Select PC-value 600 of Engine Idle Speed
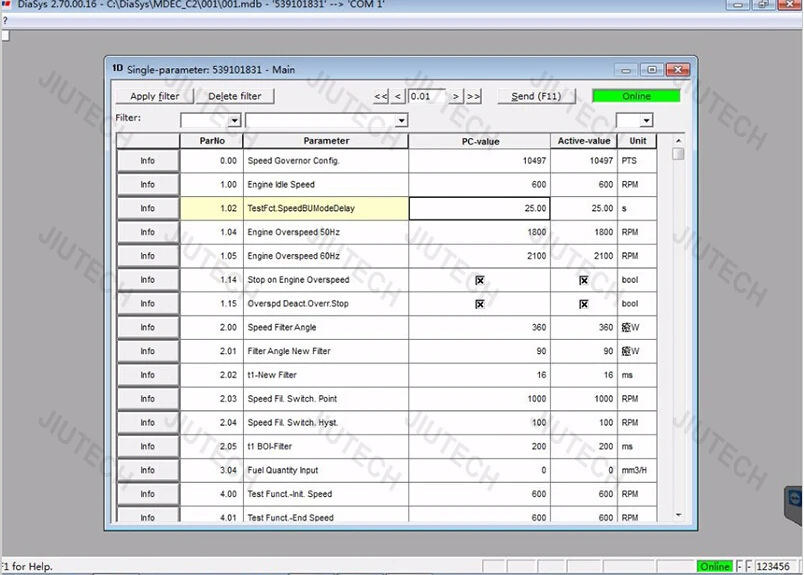The width and height of the screenshot is (804, 575). point(479,185)
